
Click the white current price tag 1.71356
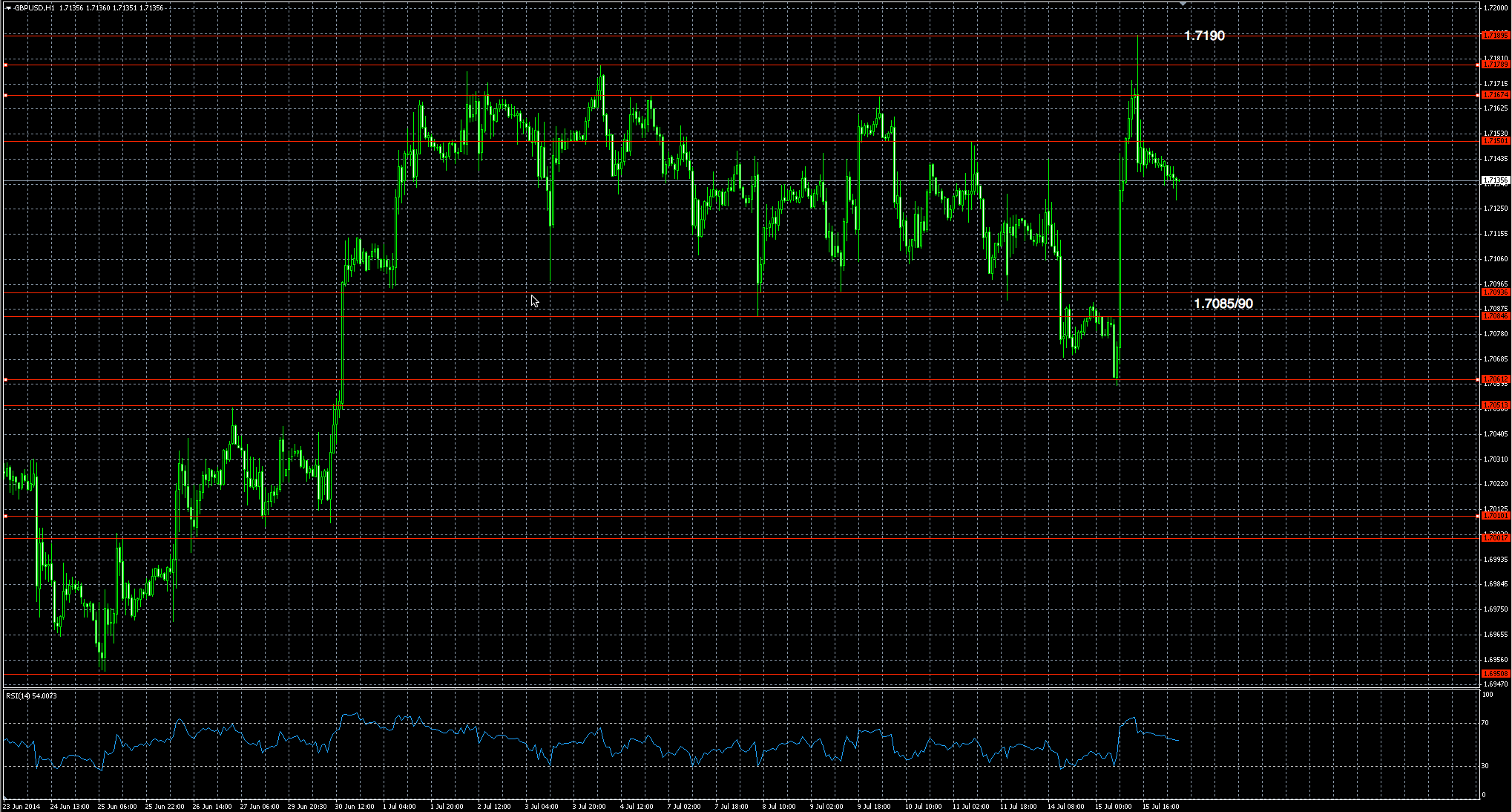1495,180
